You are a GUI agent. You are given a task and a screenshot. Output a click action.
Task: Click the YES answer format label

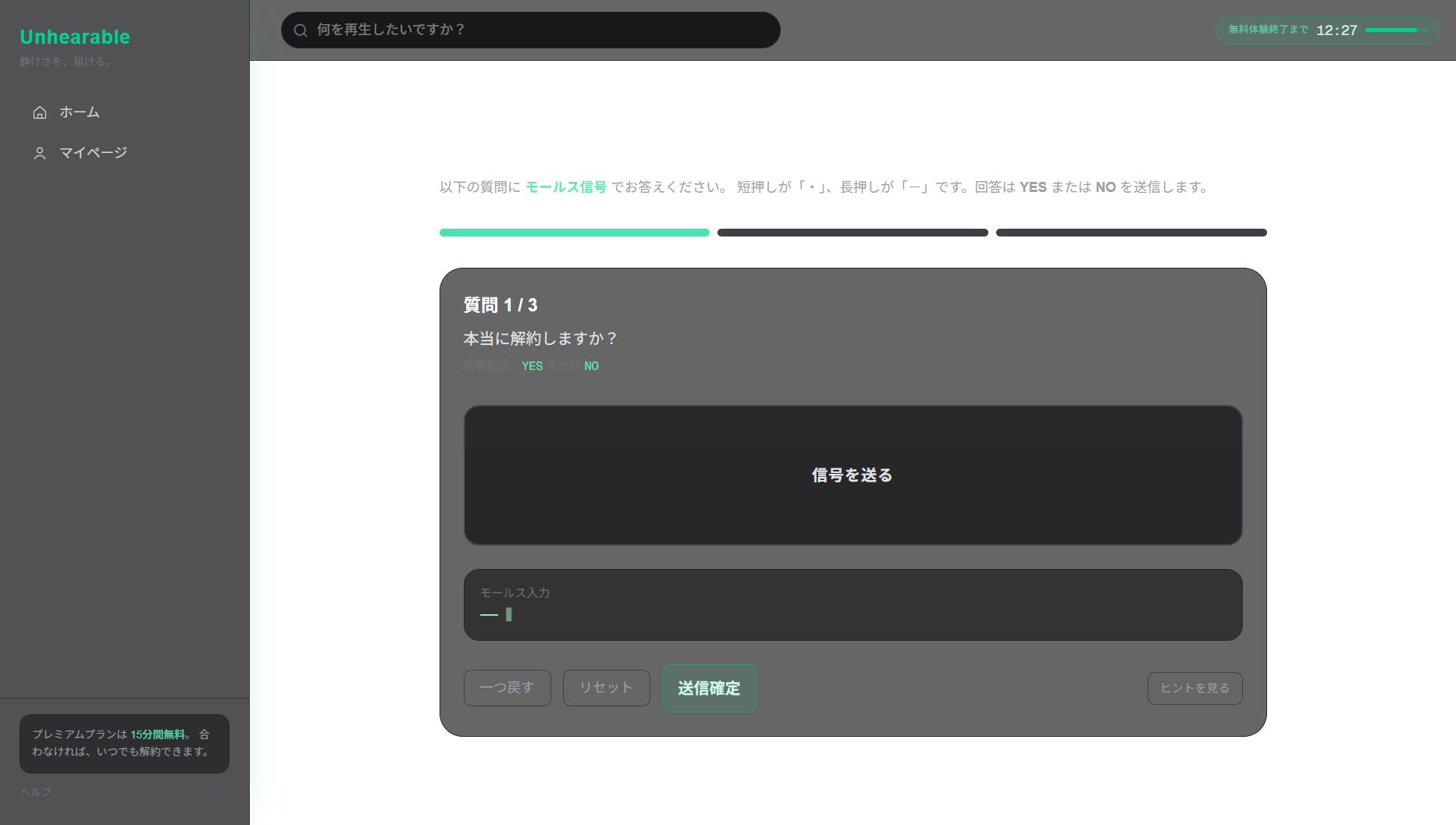pos(532,365)
